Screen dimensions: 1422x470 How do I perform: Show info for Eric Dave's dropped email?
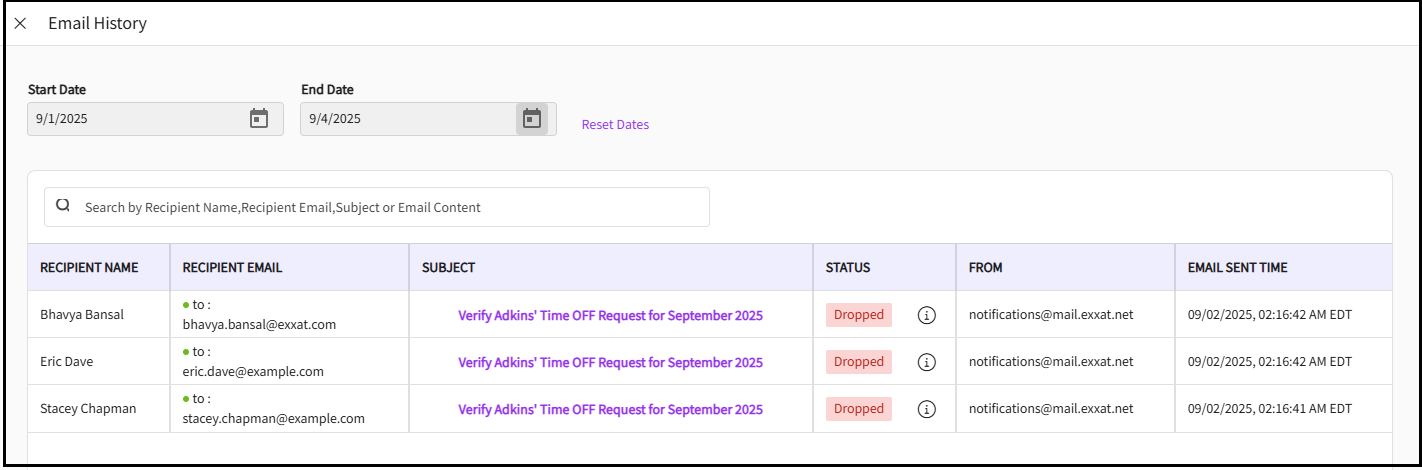click(x=926, y=362)
